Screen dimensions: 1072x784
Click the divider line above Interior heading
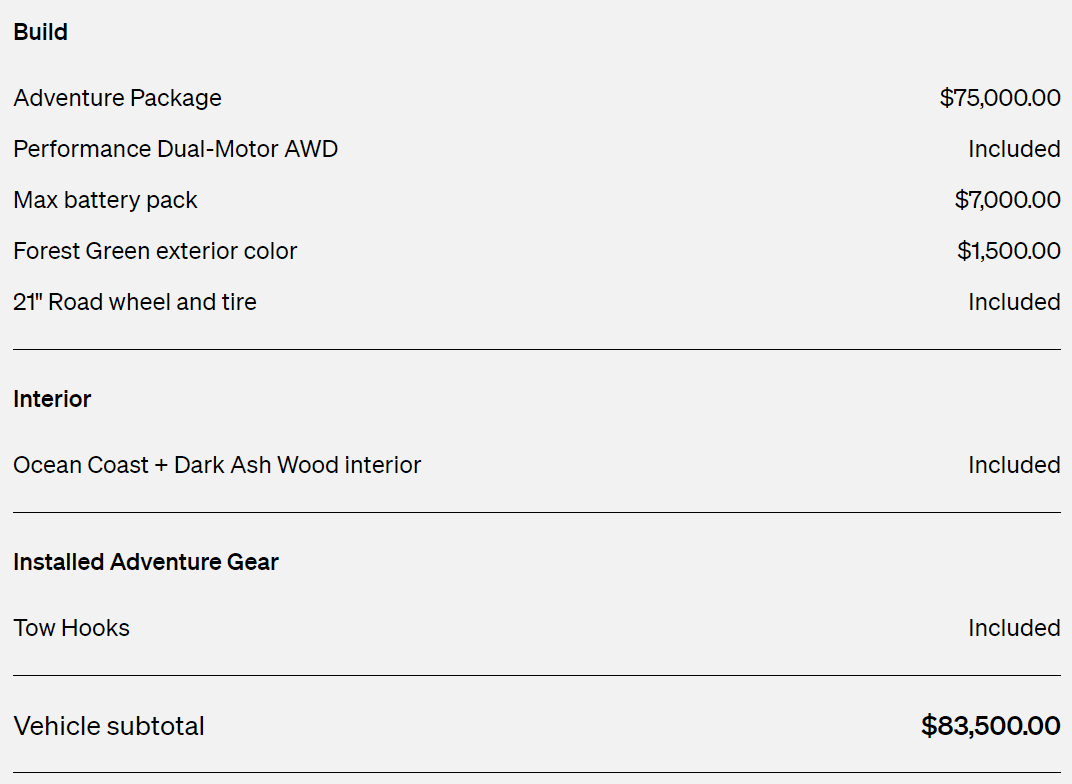(x=536, y=350)
